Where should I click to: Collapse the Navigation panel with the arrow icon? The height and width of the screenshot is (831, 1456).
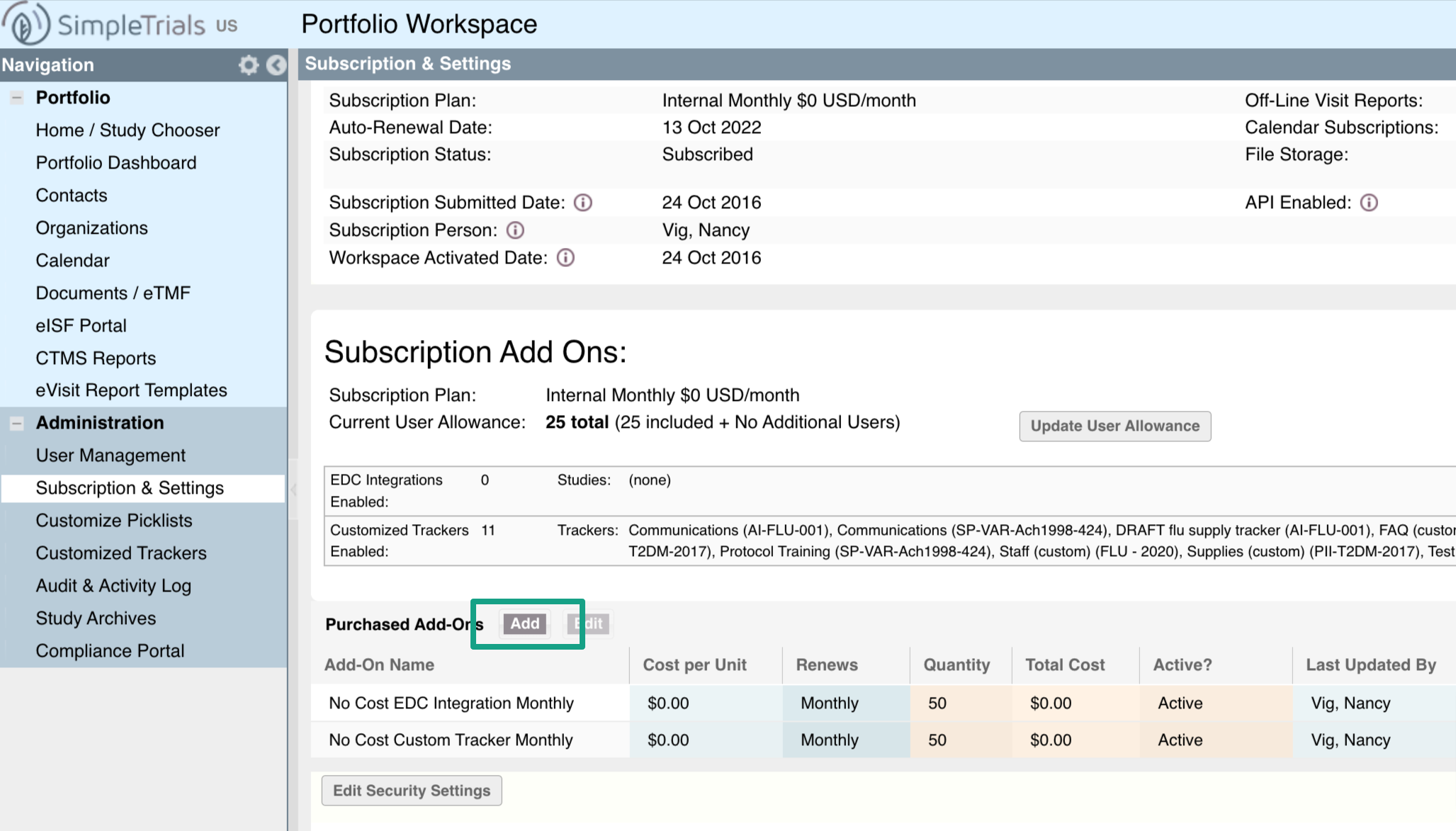(276, 65)
